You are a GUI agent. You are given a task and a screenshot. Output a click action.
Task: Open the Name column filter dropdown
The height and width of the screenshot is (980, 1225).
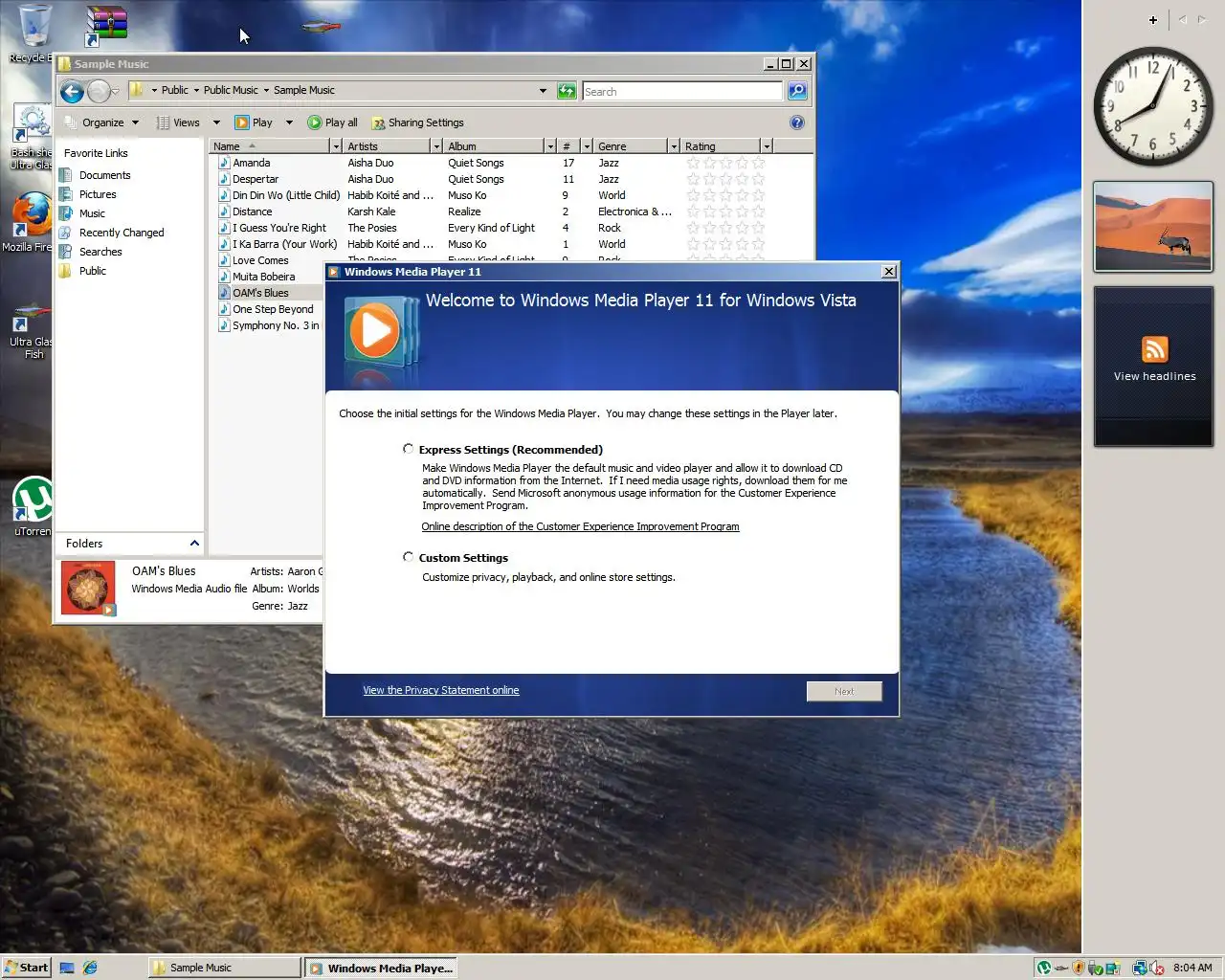[x=336, y=146]
